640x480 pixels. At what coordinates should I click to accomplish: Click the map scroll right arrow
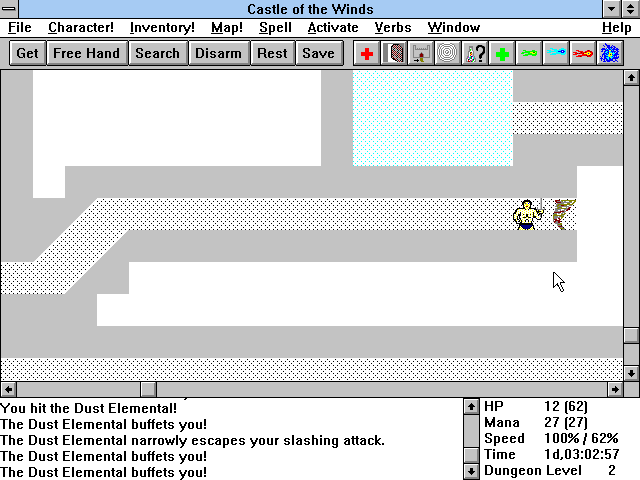pos(615,389)
